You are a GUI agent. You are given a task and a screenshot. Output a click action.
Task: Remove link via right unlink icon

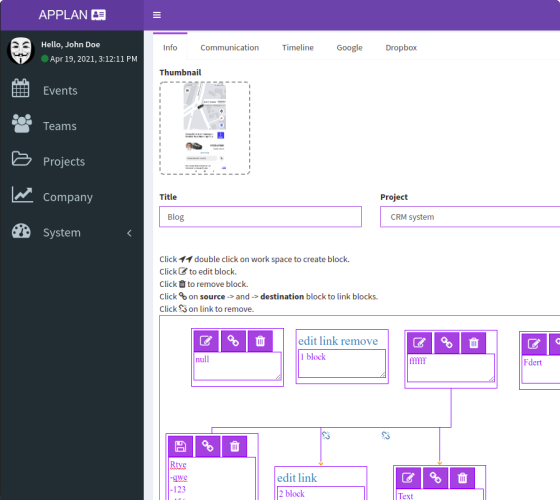pyautogui.click(x=385, y=435)
